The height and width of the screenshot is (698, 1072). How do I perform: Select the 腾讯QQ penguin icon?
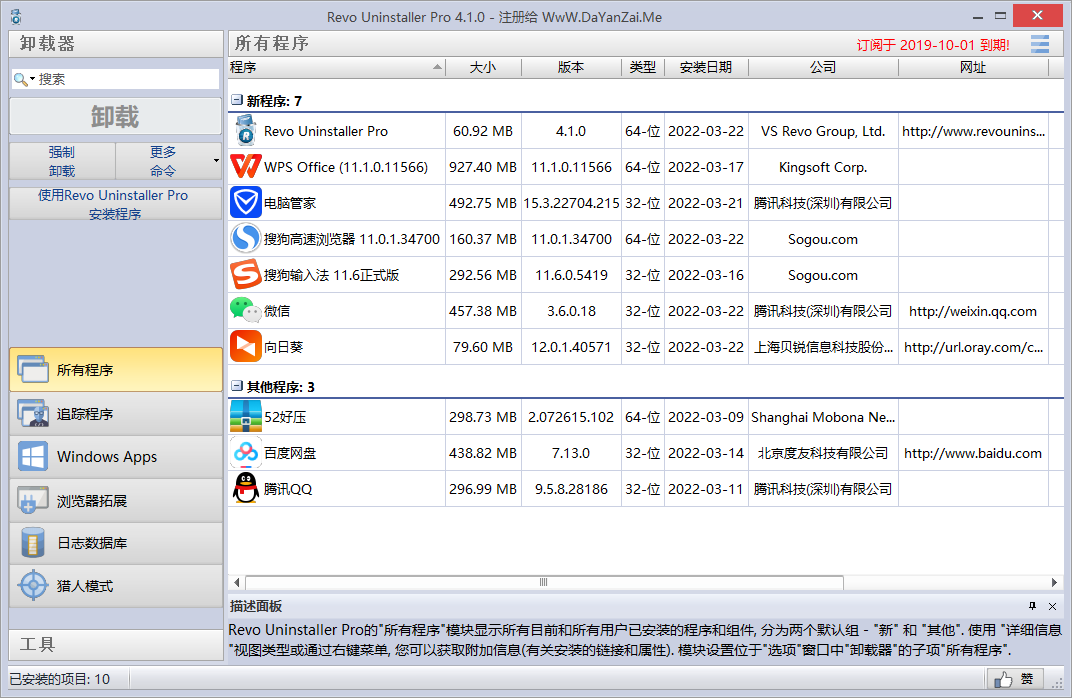point(245,489)
